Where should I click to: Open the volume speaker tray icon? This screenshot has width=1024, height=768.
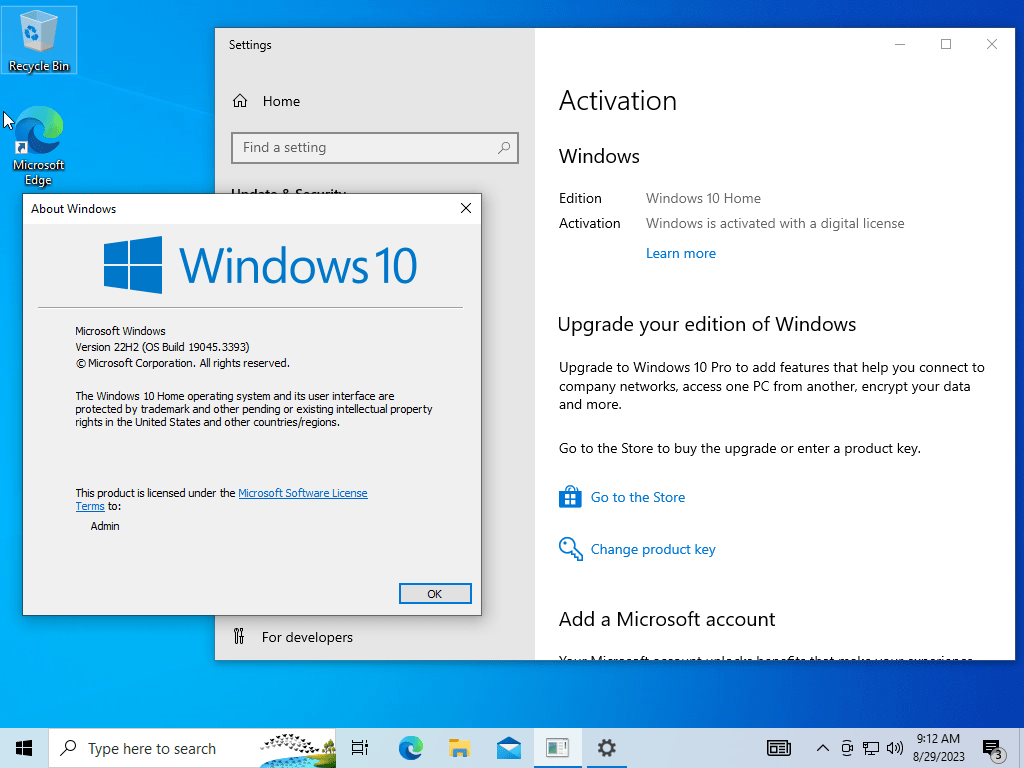pos(895,748)
